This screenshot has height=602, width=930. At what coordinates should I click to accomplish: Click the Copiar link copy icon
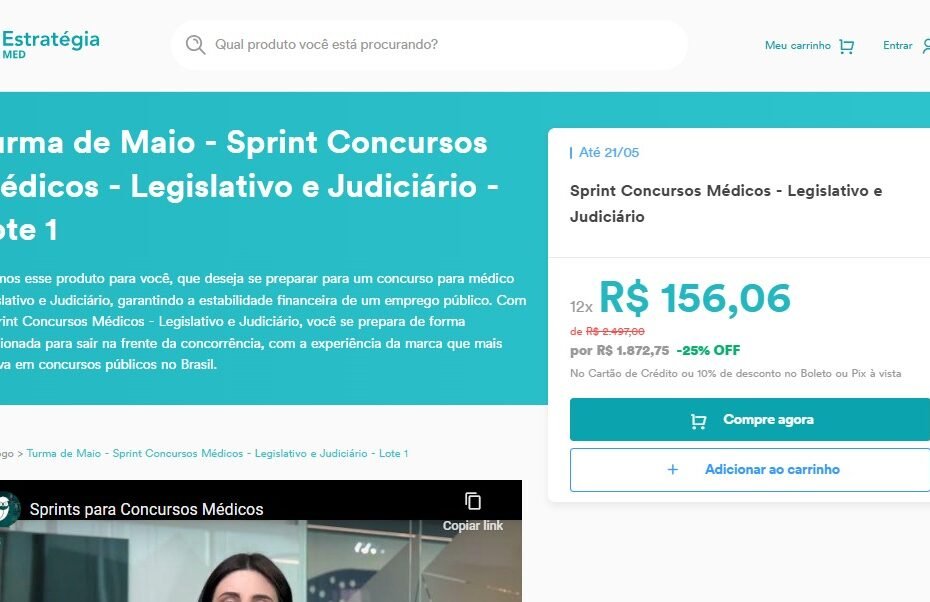[x=473, y=501]
